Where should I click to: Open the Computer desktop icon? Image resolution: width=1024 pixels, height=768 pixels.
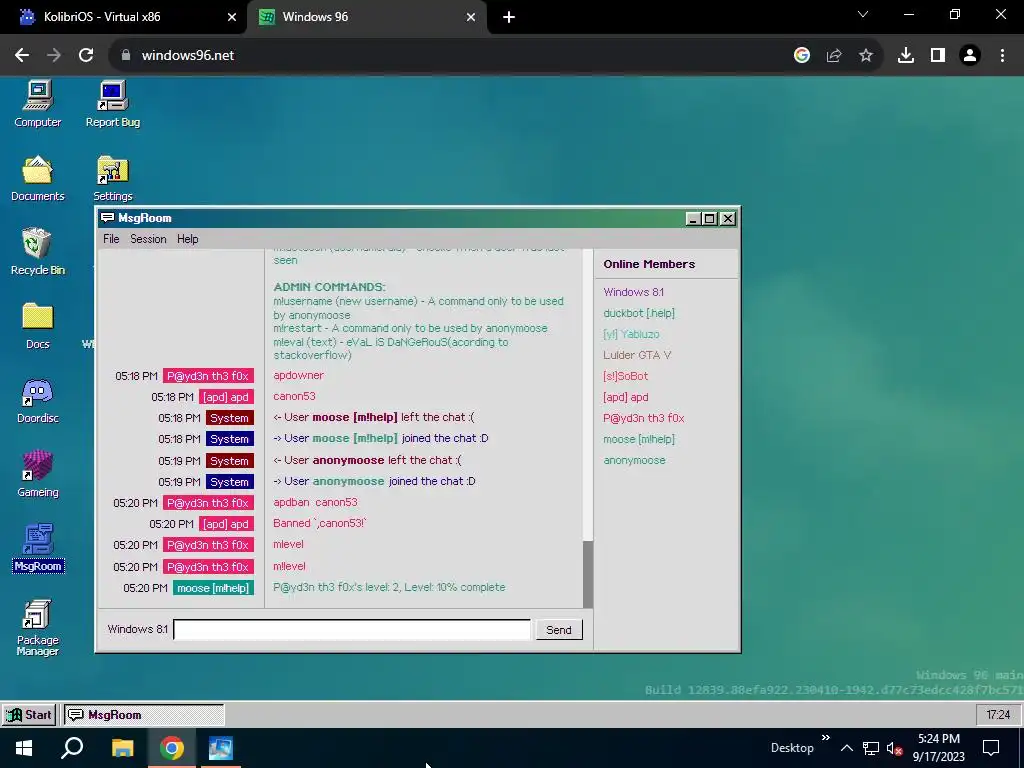[37, 104]
